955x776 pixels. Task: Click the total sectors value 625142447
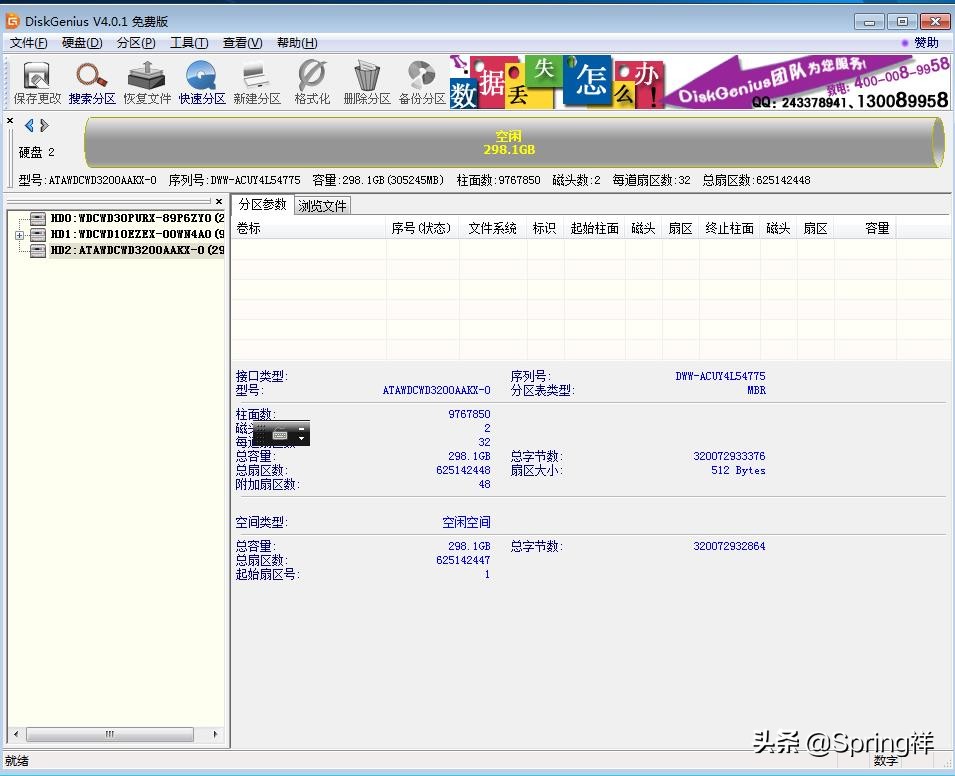coord(463,560)
